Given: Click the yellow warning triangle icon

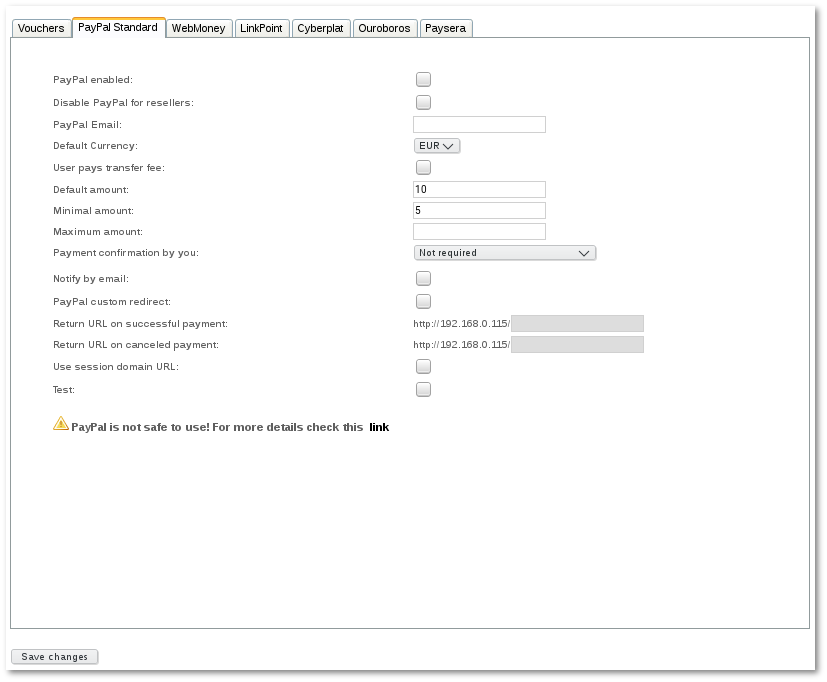Looking at the screenshot, I should 61,423.
